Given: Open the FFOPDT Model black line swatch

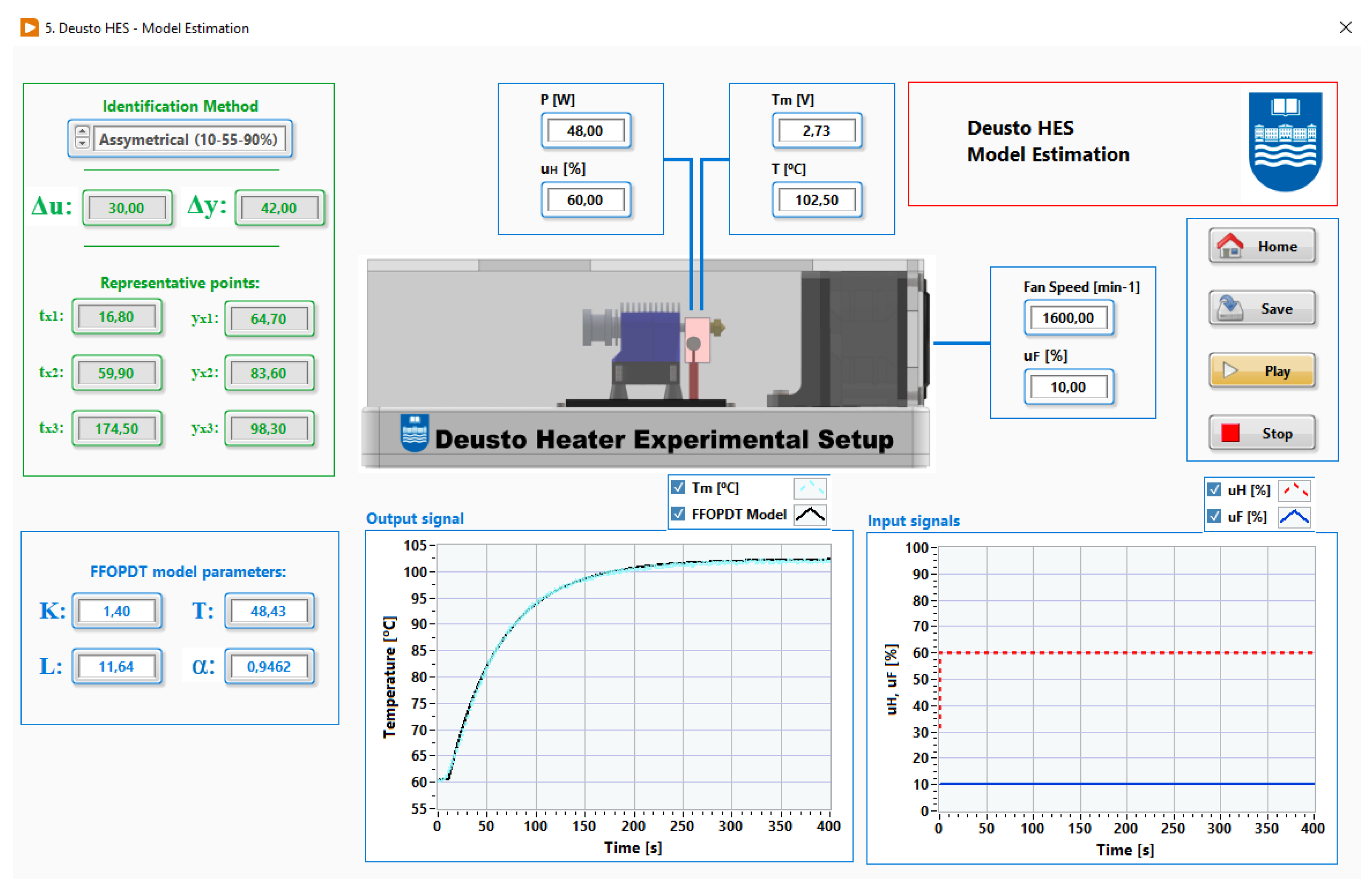Looking at the screenshot, I should (810, 514).
